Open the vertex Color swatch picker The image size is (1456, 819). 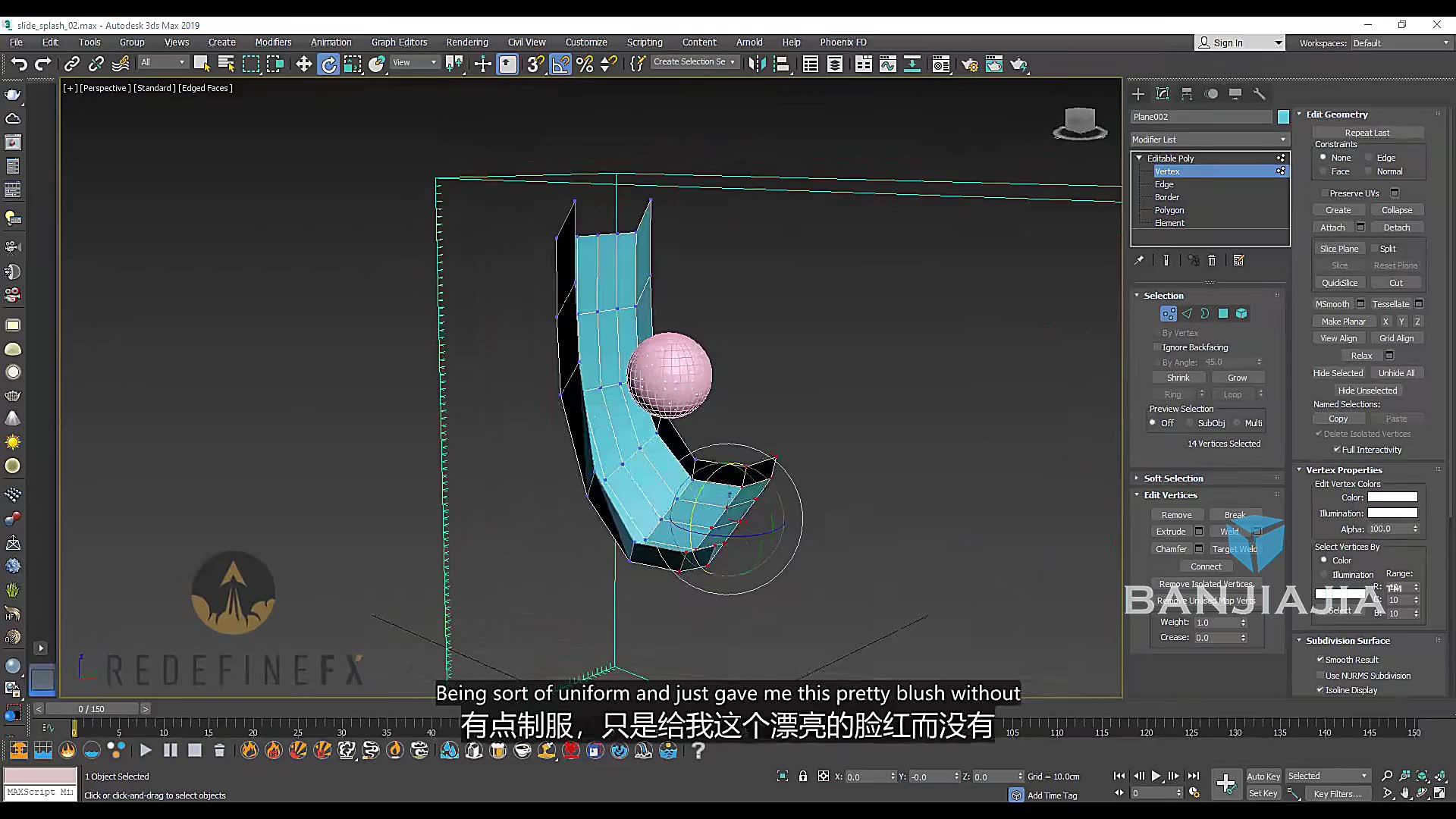(1392, 497)
